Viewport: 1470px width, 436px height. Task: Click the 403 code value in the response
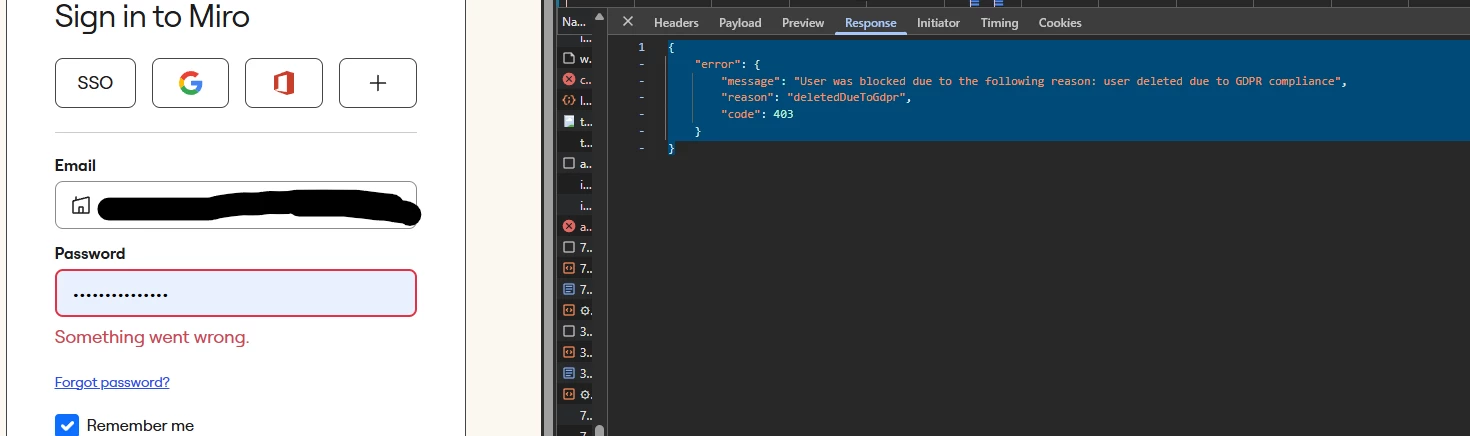pyautogui.click(x=783, y=114)
